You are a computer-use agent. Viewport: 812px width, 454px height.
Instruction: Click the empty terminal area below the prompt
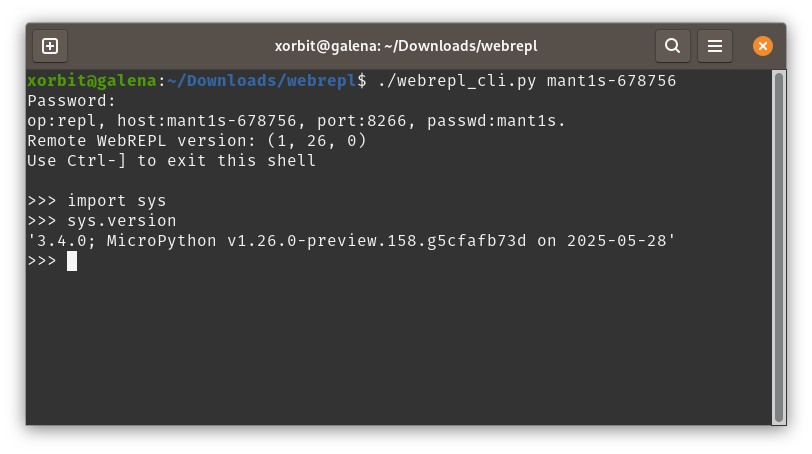[400, 350]
